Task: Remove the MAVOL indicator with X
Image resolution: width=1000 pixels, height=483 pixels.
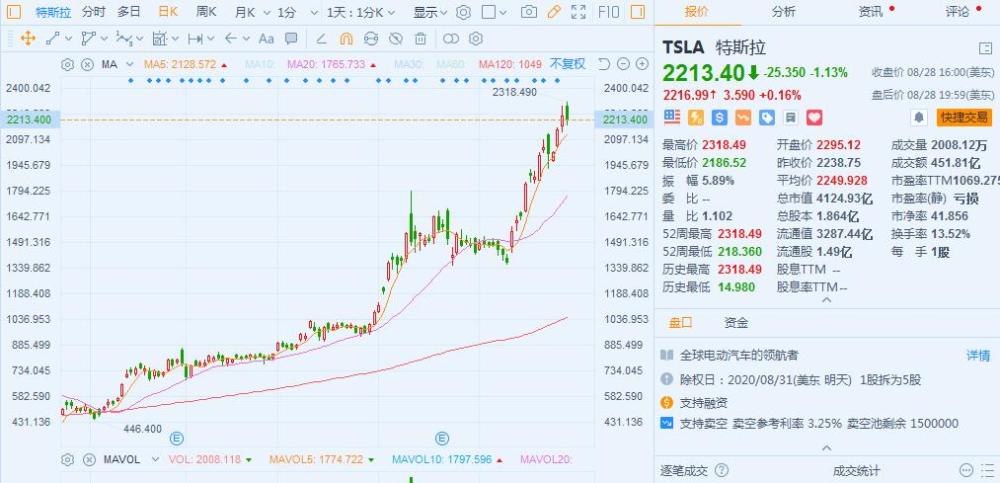Action: 87,459
